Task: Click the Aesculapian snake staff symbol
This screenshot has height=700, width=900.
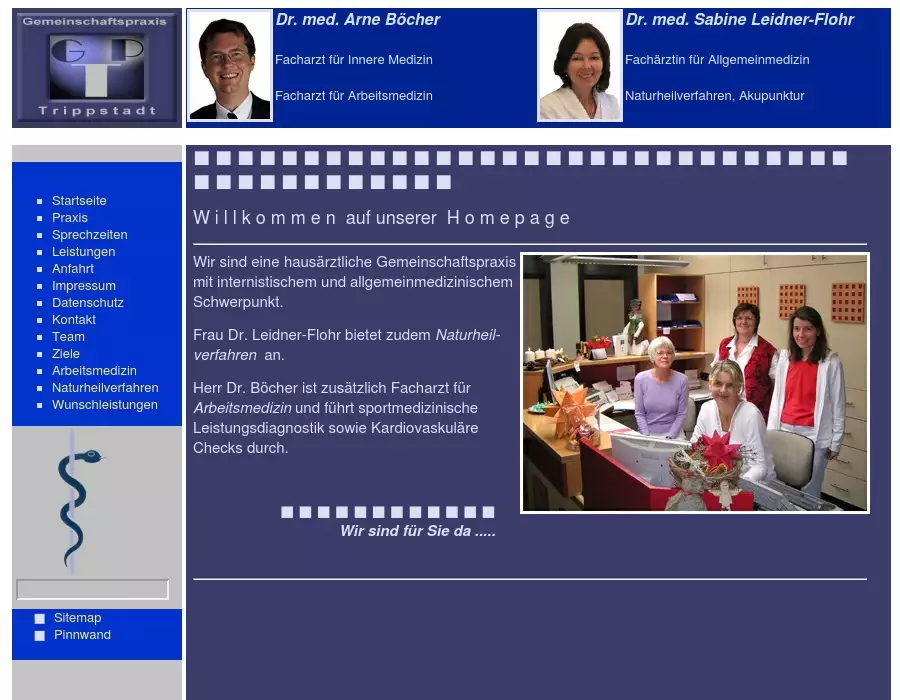Action: pos(73,500)
